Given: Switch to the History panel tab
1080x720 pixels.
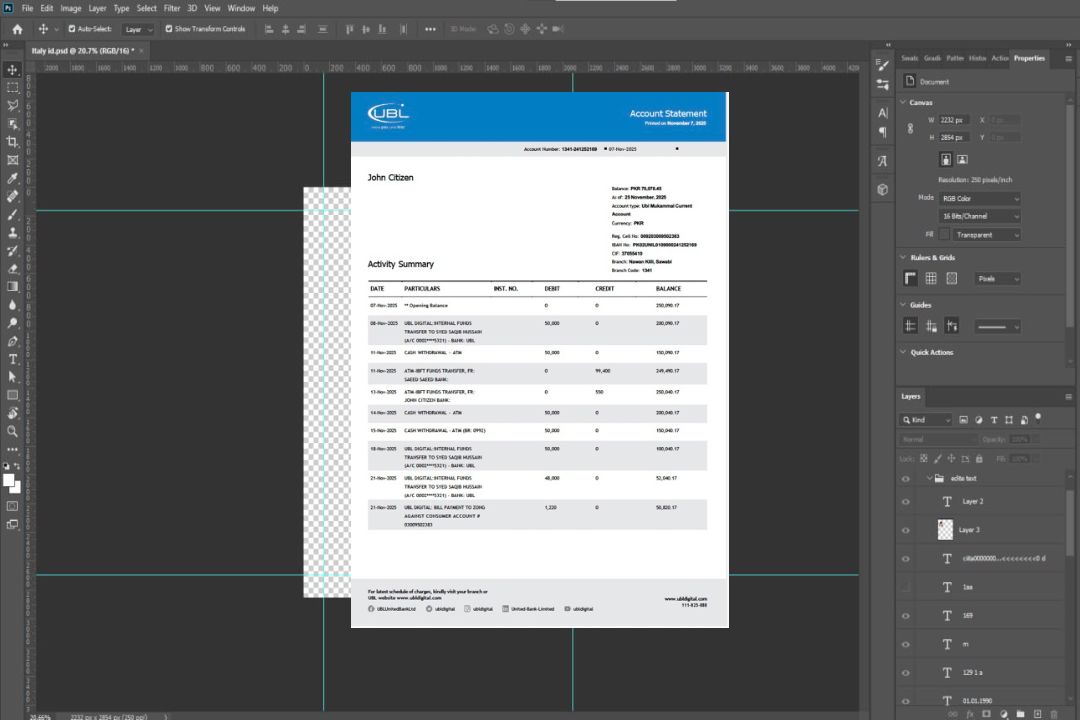Looking at the screenshot, I should [x=977, y=58].
